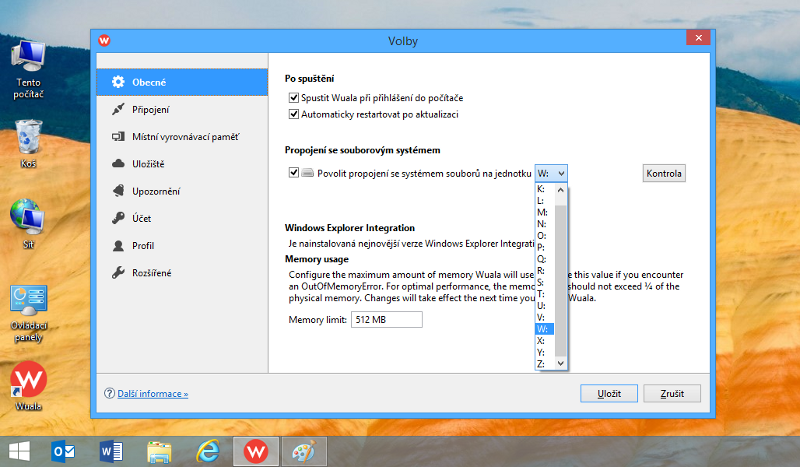Open Wuala desktop shortcut icon

pos(28,381)
